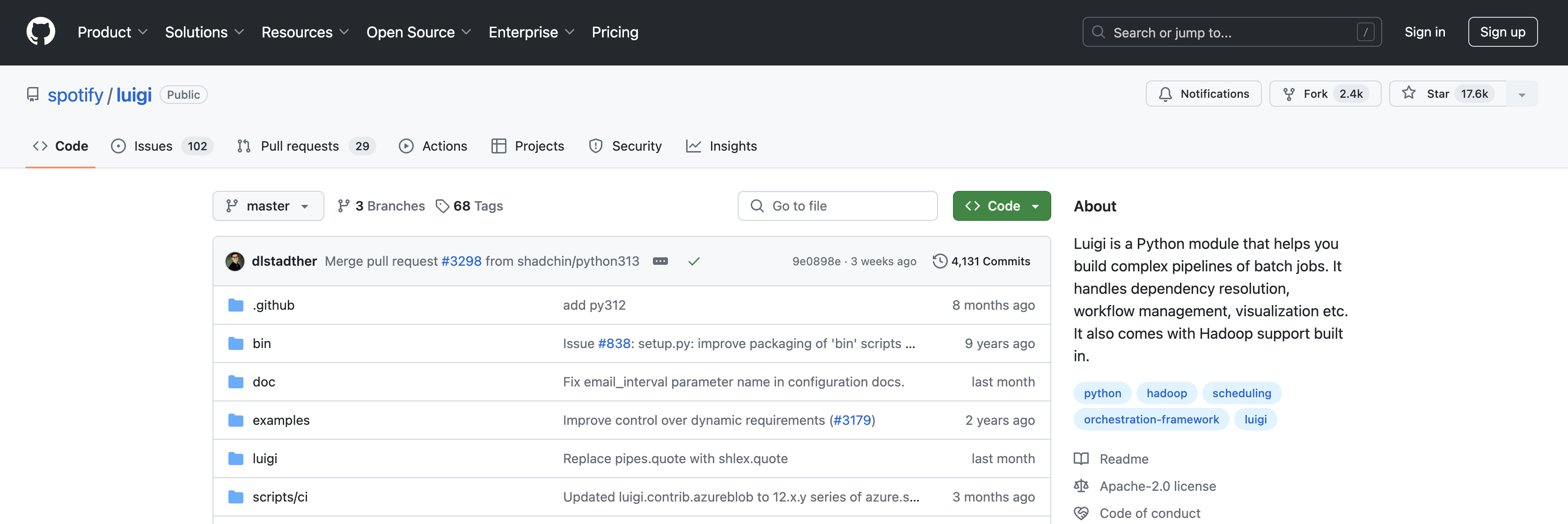Click the python topic tag
Viewport: 1568px width, 524px height.
tap(1102, 394)
